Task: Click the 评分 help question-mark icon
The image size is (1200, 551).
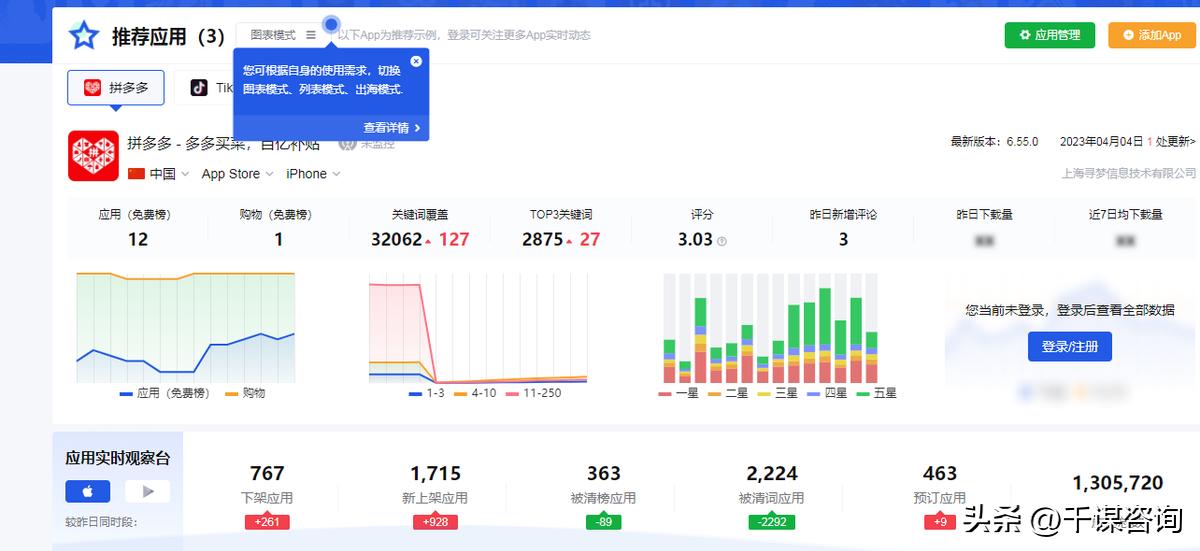Action: (722, 241)
